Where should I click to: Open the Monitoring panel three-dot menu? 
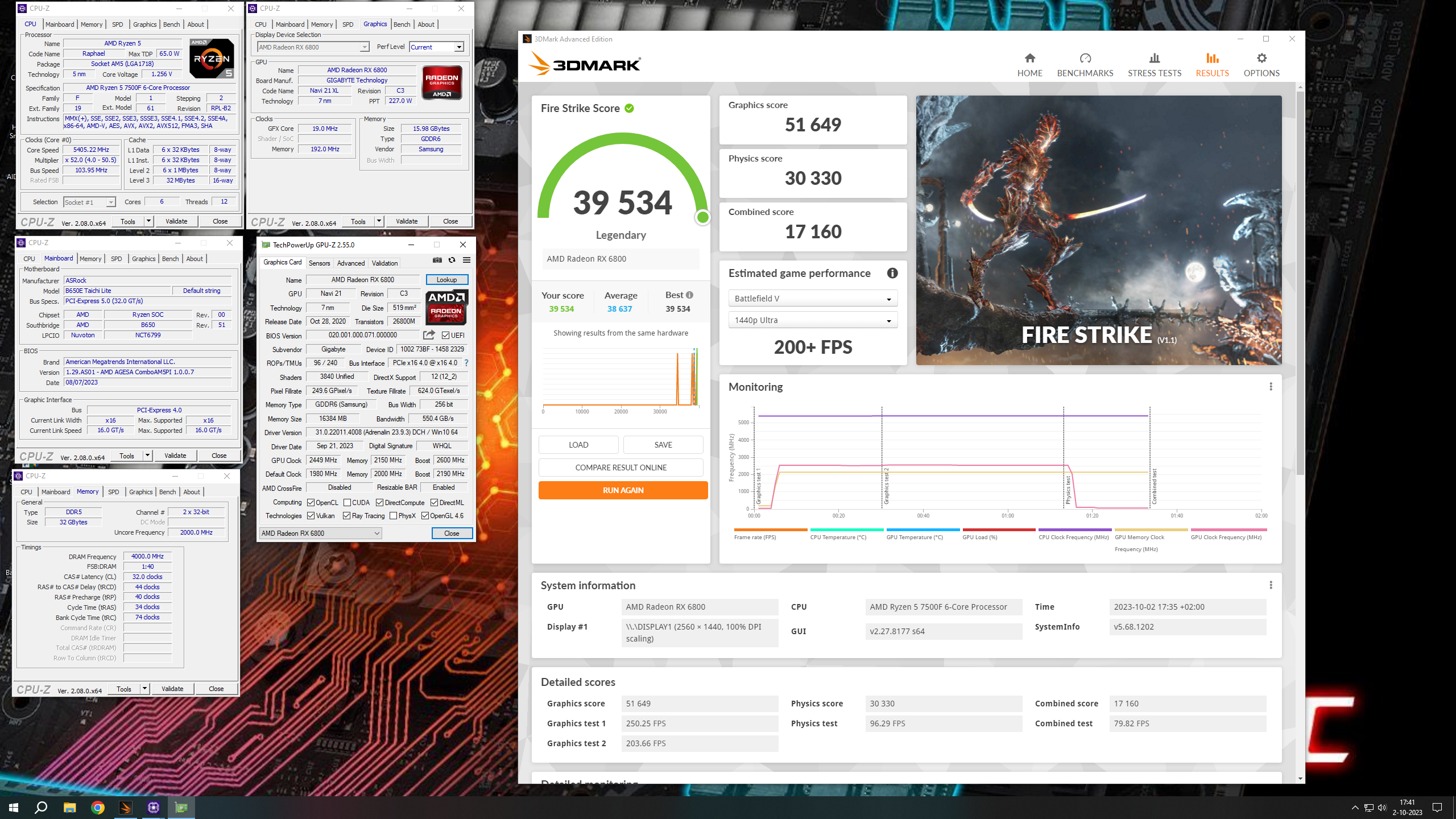point(1271,387)
